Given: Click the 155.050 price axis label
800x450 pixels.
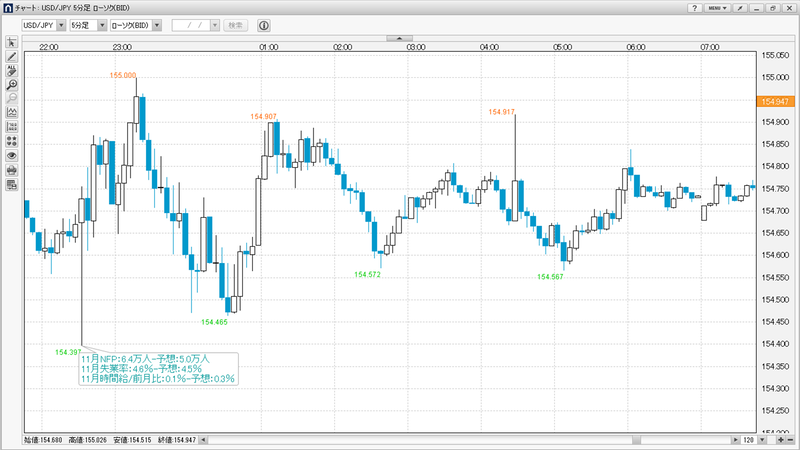Looking at the screenshot, I should click(x=775, y=55).
